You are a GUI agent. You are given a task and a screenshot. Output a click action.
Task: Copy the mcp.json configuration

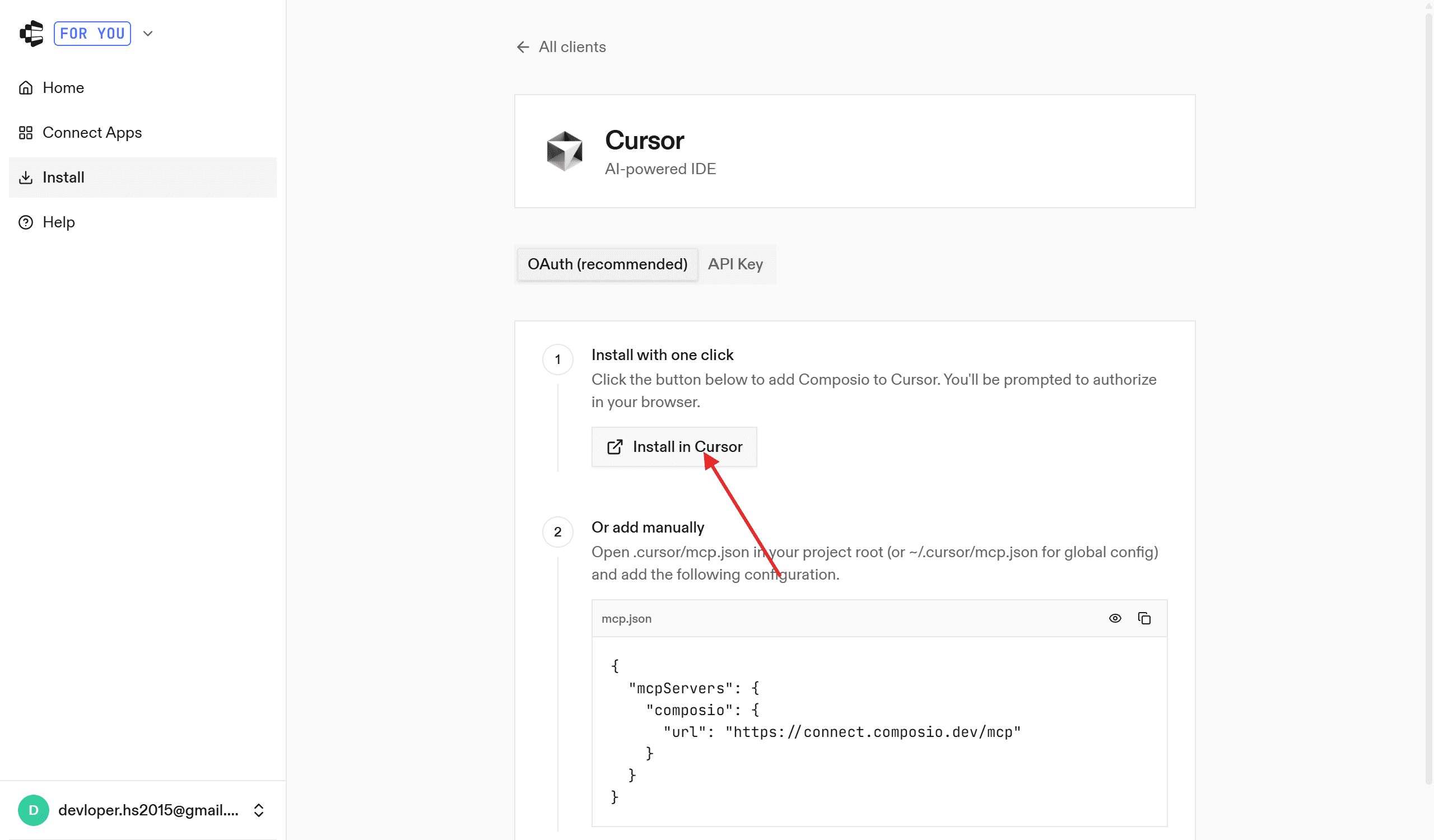pyautogui.click(x=1144, y=618)
